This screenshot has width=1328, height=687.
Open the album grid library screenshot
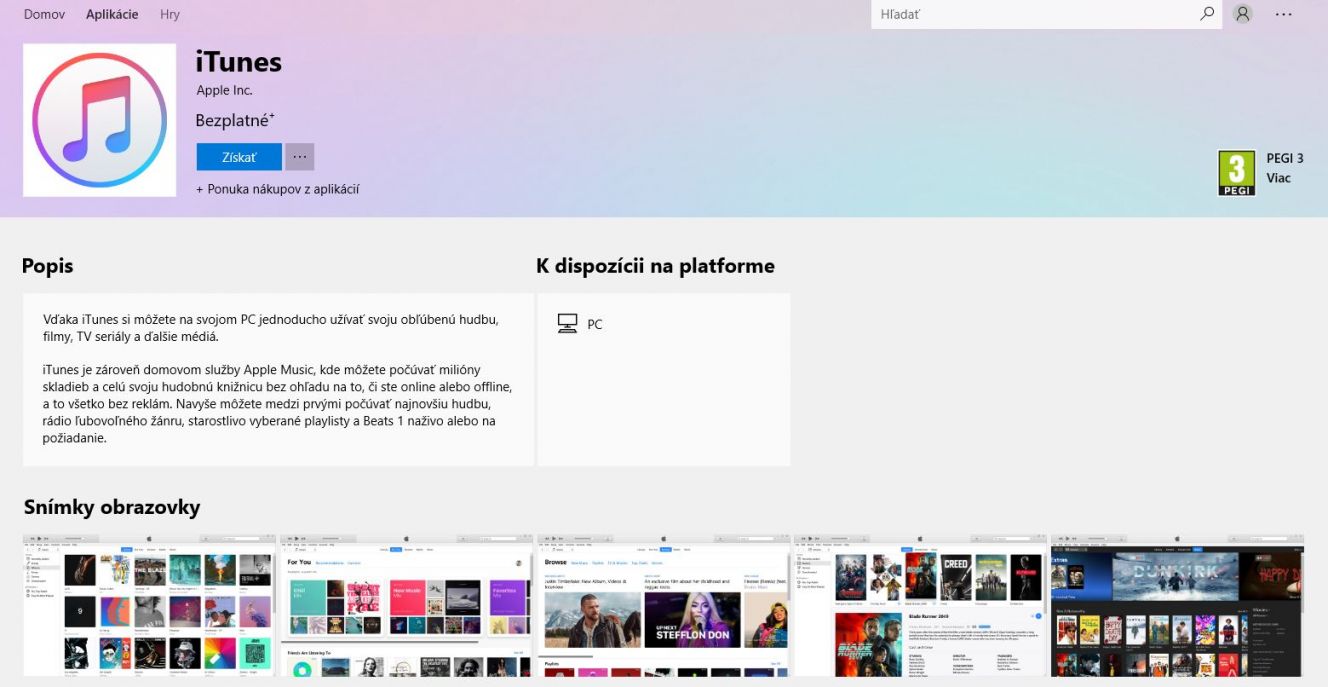click(x=149, y=605)
